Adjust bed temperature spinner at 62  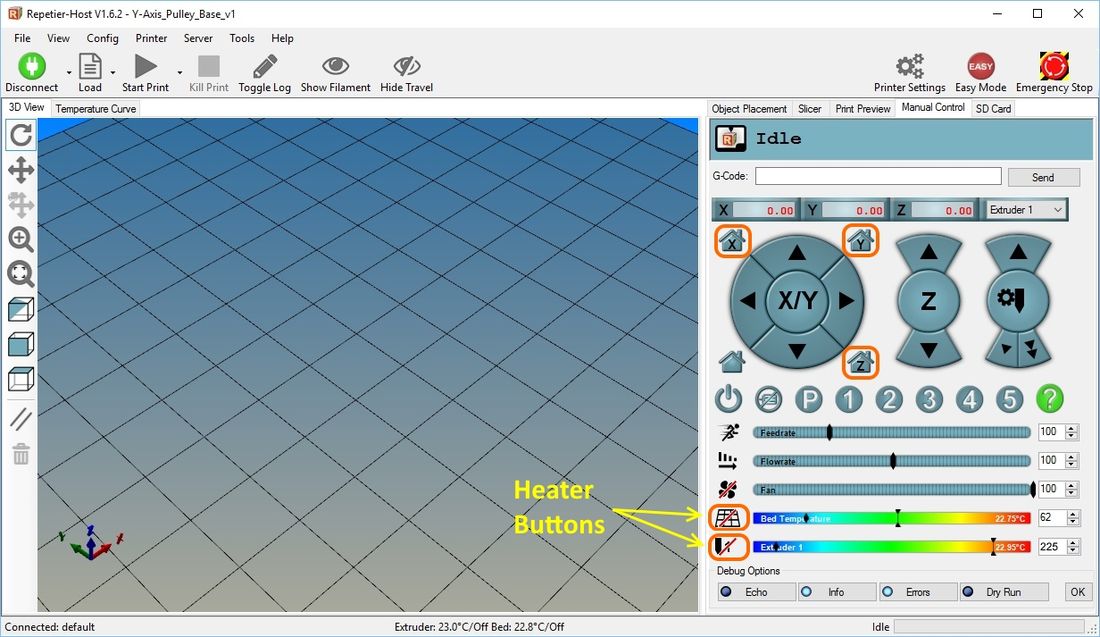[1073, 518]
